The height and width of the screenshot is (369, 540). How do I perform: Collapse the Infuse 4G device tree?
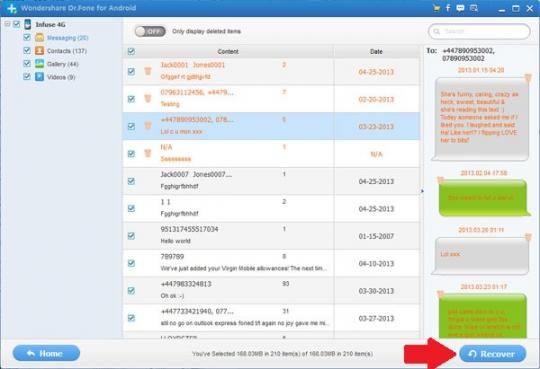tap(7, 24)
